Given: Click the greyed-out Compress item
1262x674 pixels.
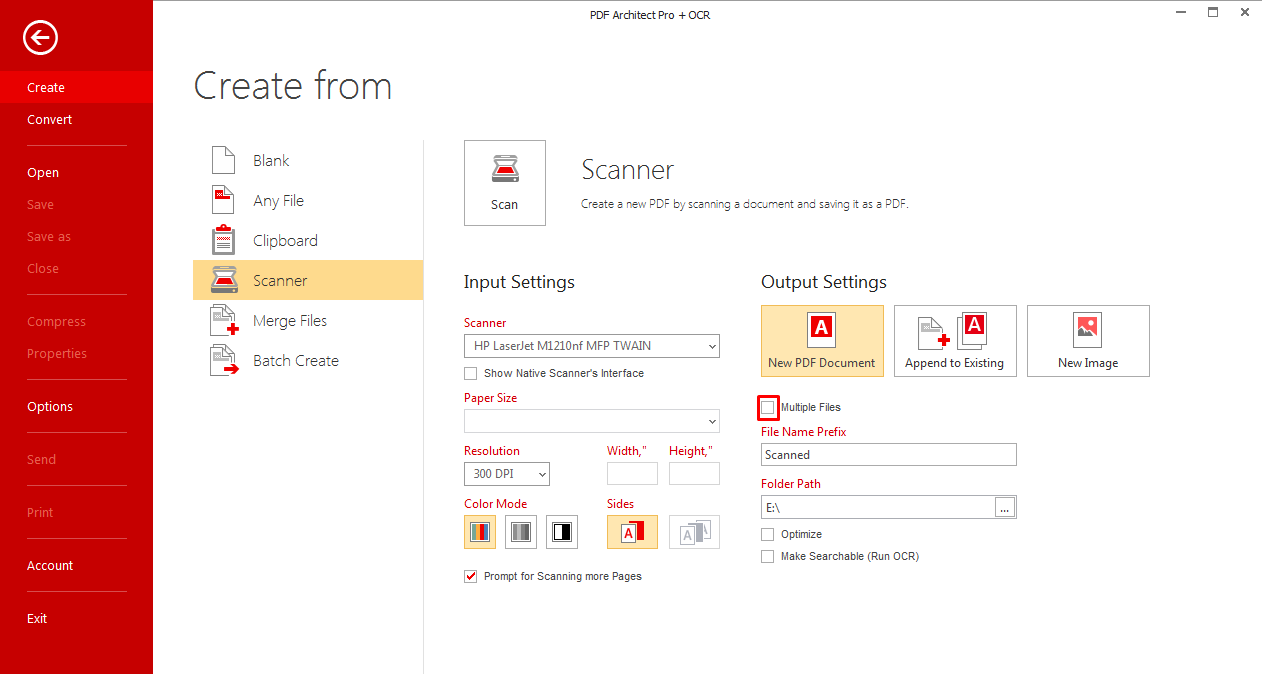Looking at the screenshot, I should tap(76, 321).
